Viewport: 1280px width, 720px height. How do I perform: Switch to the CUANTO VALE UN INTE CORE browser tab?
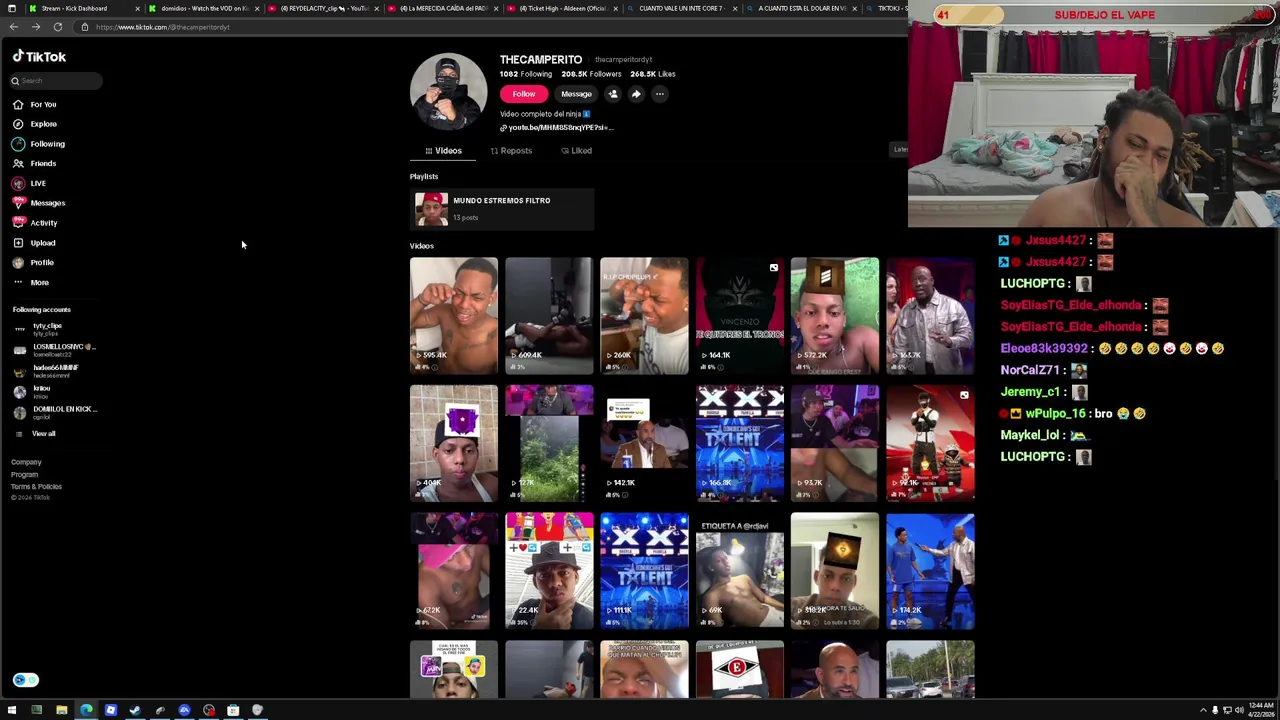(x=680, y=8)
